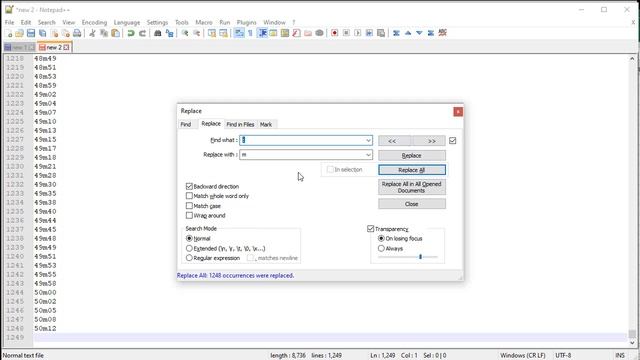Click the single Replace button

(412, 156)
